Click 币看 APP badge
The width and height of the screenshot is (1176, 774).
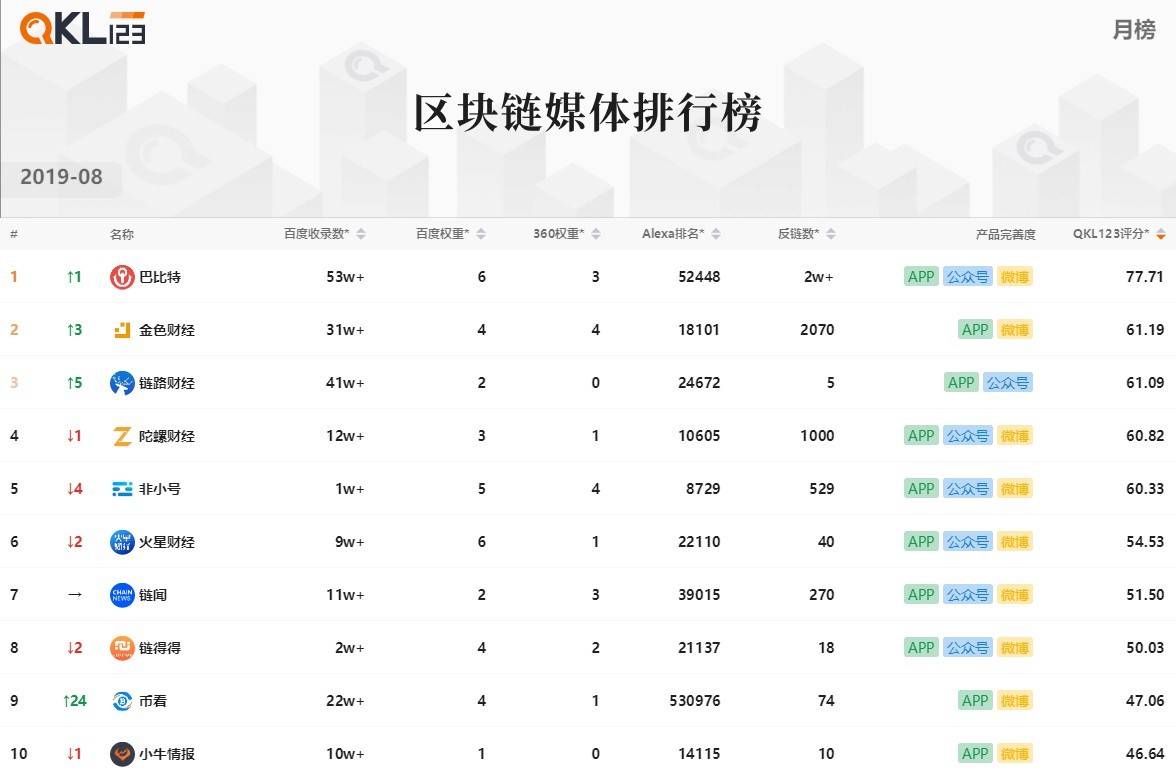pyautogui.click(x=975, y=700)
